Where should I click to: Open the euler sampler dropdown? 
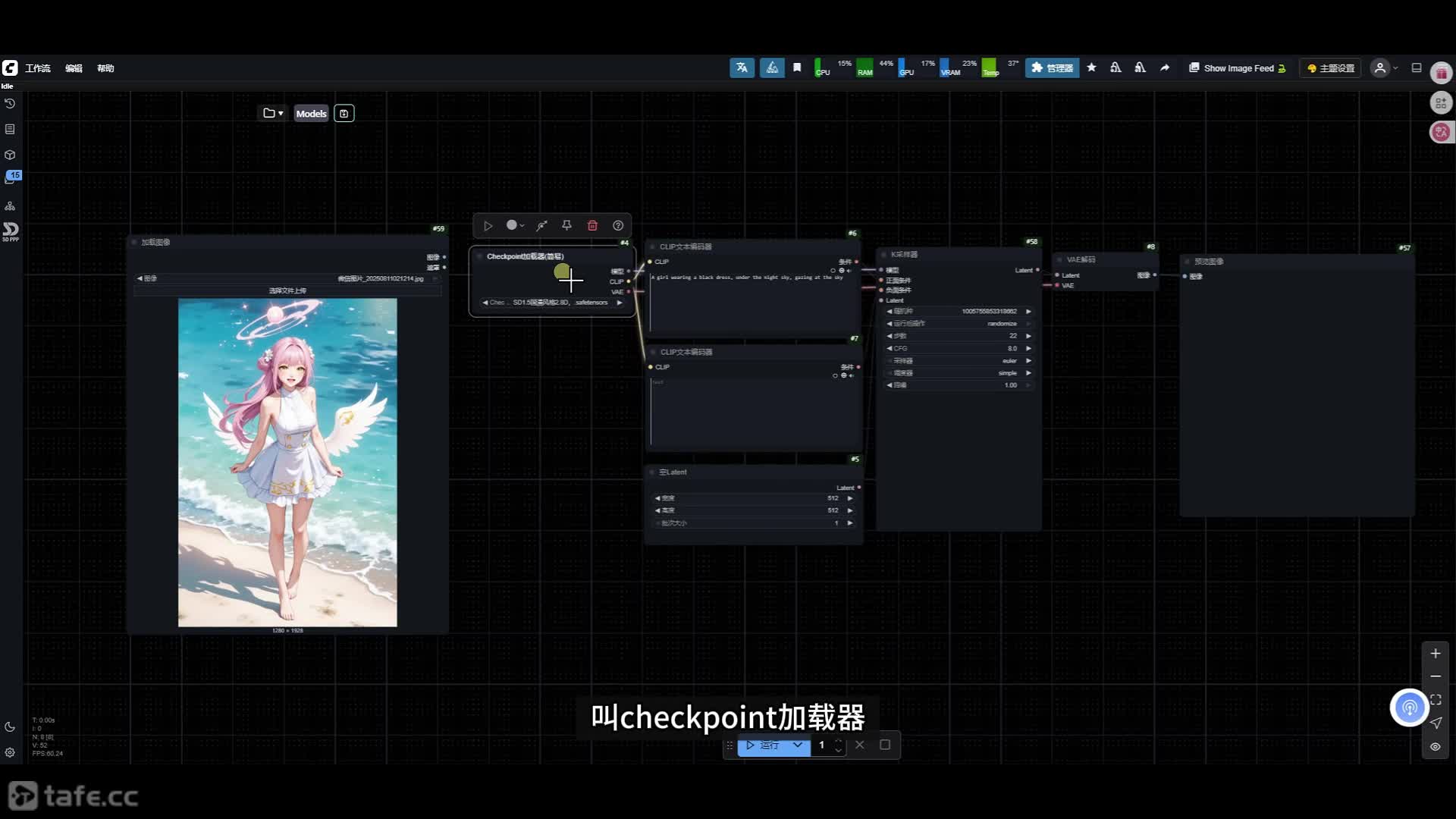click(959, 361)
